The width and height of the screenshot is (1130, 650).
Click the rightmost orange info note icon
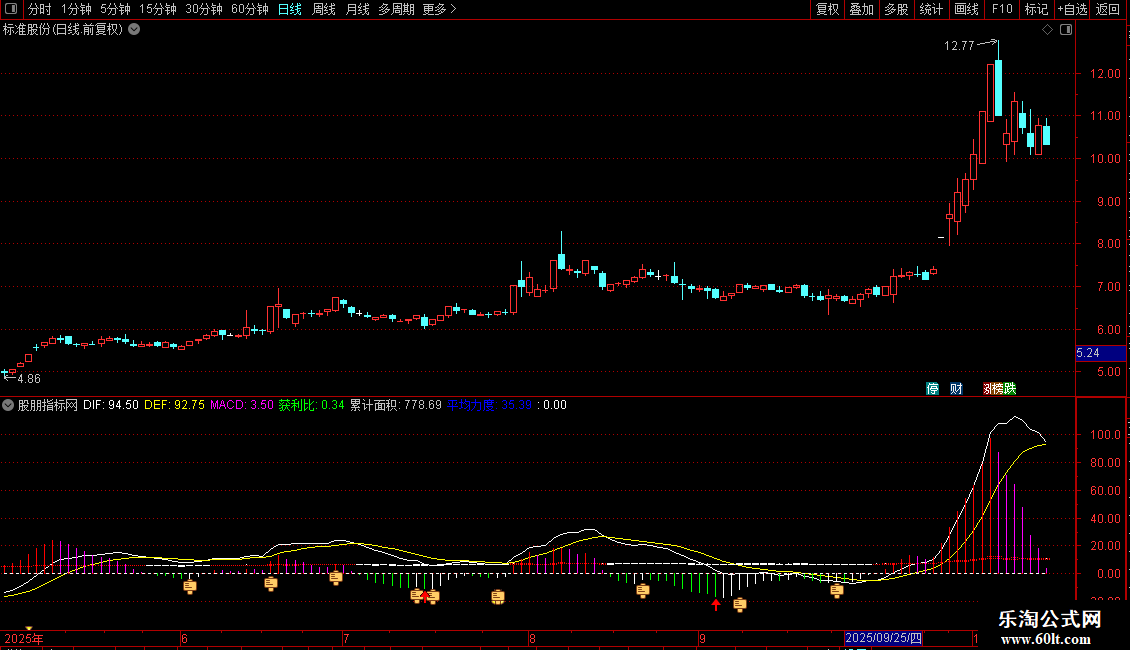[836, 591]
